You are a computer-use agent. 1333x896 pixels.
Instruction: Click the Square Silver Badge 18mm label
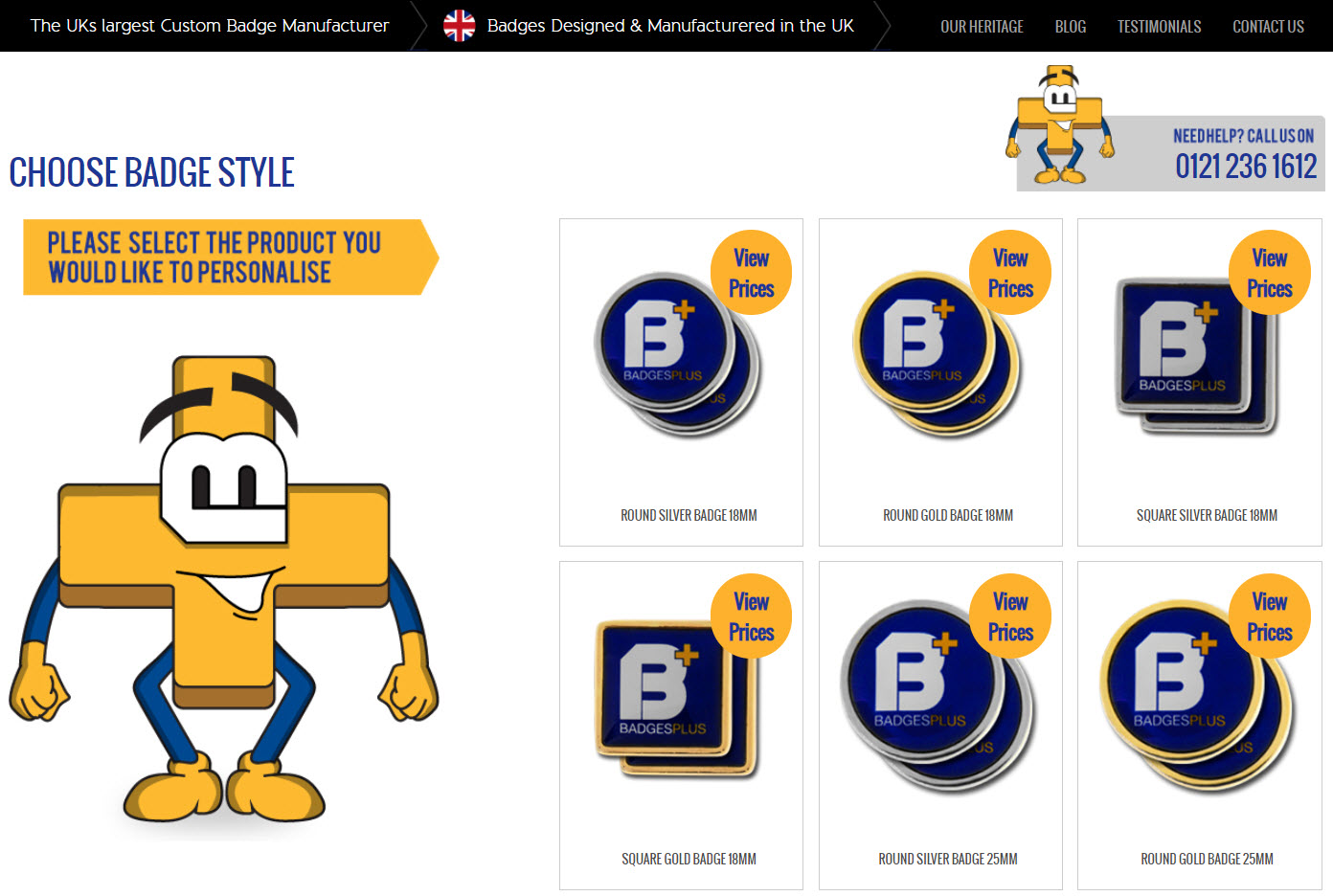(x=1207, y=515)
